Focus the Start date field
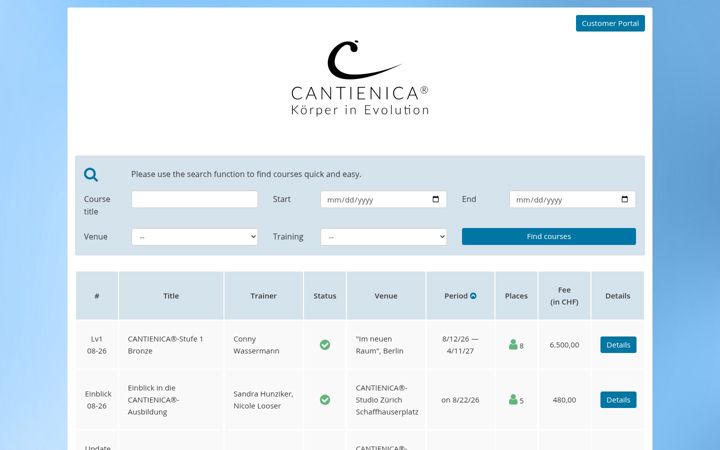 click(383, 199)
